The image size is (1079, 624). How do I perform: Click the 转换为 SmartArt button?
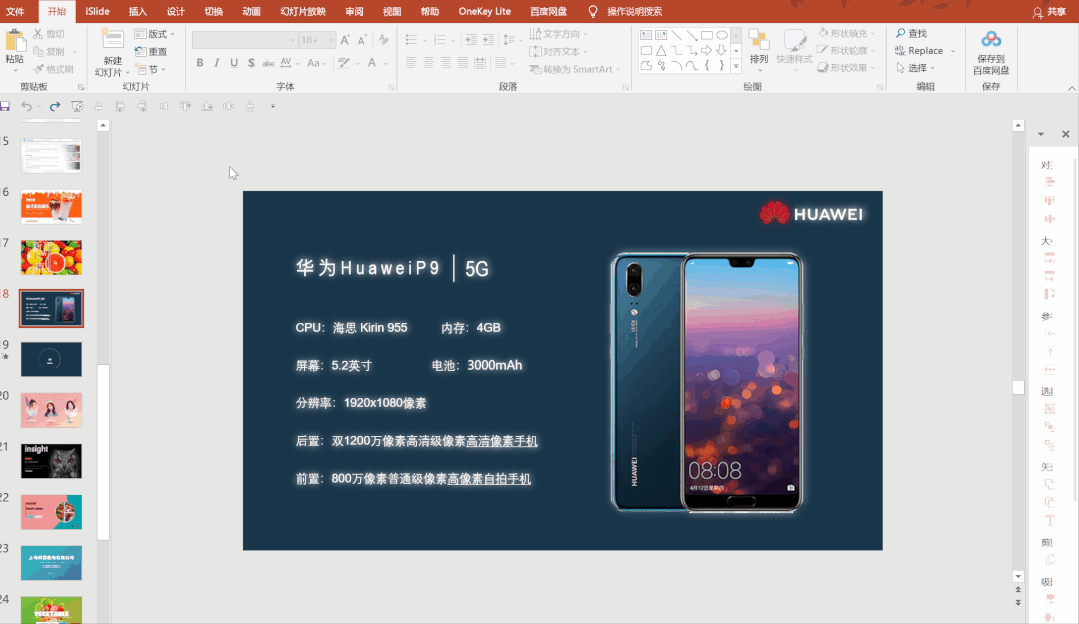click(x=575, y=69)
